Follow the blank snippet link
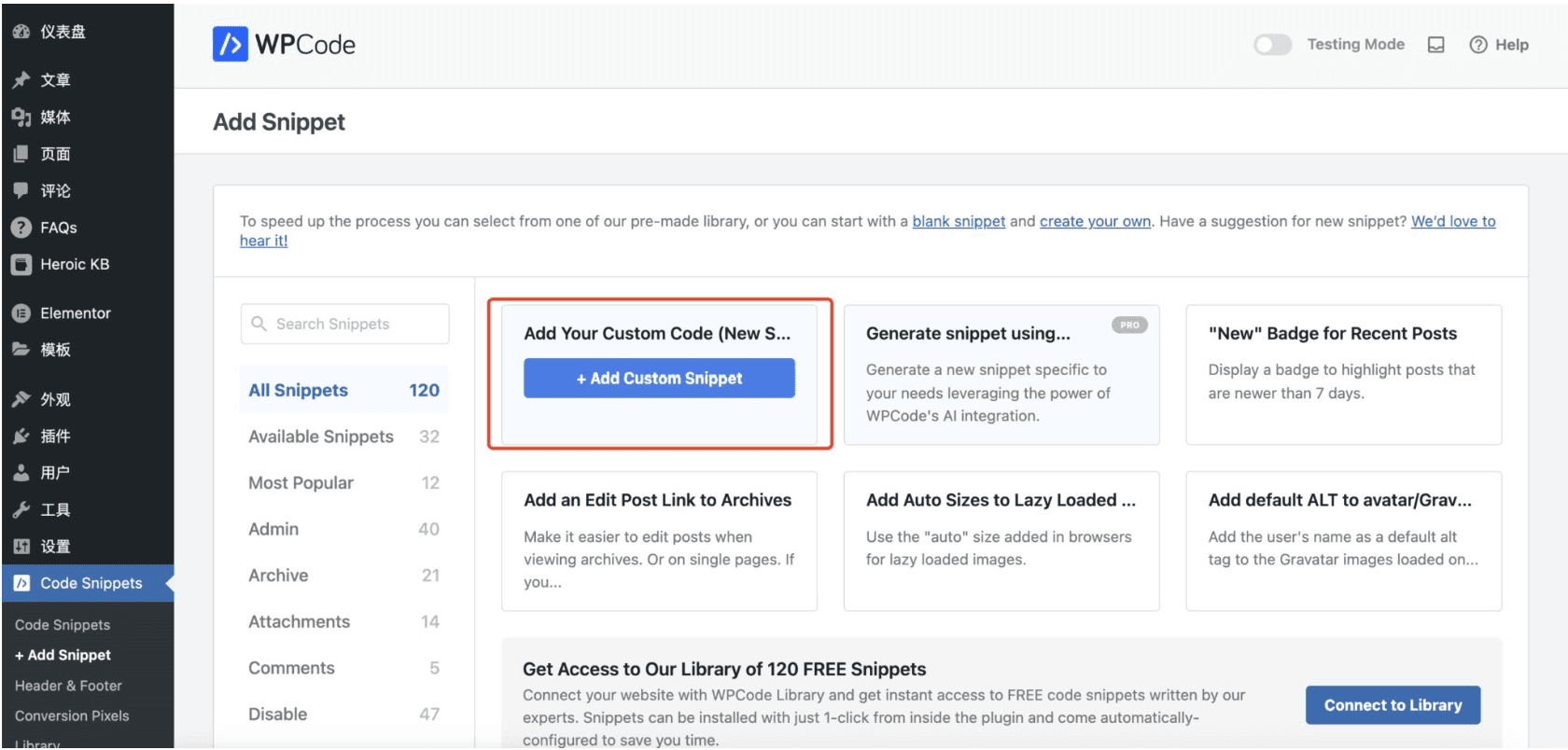 [x=959, y=221]
